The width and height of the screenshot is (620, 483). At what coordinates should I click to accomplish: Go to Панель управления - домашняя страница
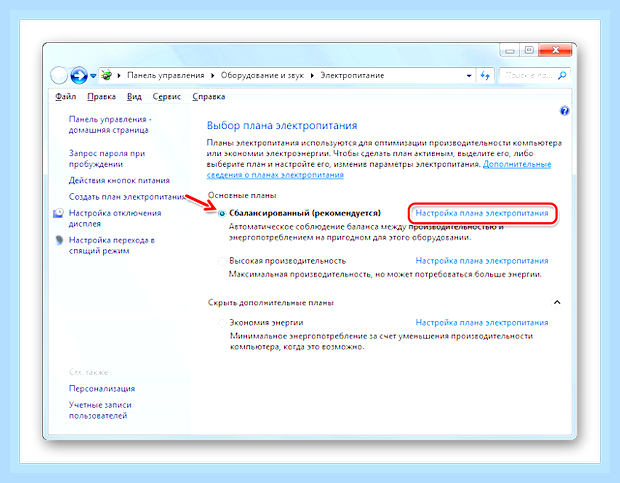pos(110,125)
